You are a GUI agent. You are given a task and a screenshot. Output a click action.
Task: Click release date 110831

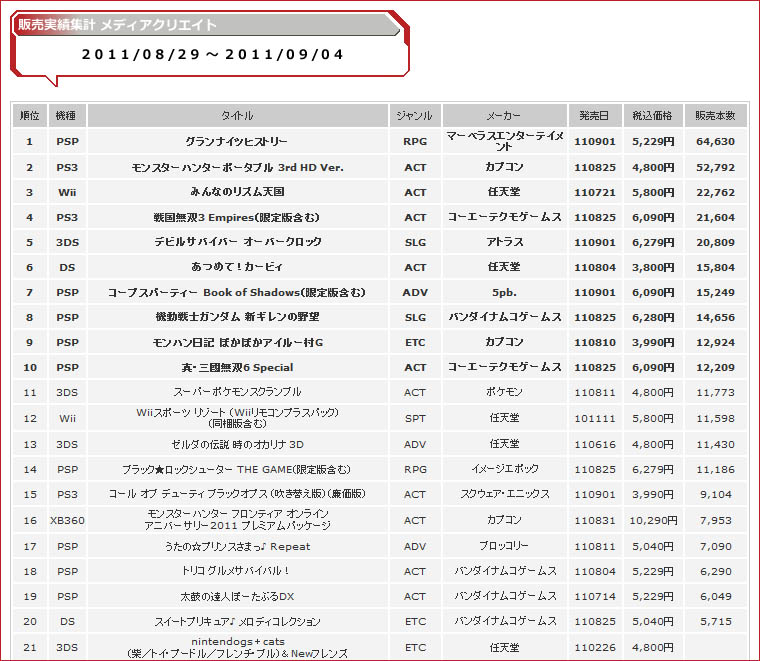[x=595, y=520]
